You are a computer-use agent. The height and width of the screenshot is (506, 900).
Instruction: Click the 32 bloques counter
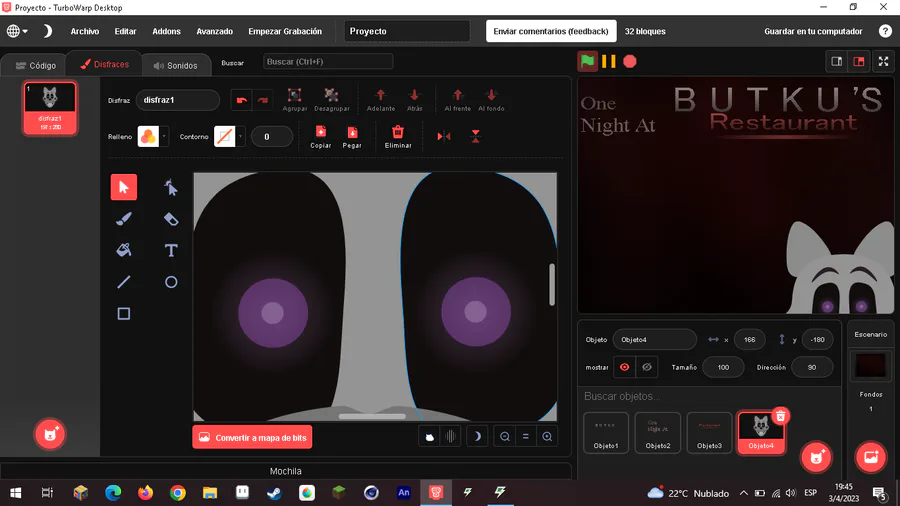(645, 31)
